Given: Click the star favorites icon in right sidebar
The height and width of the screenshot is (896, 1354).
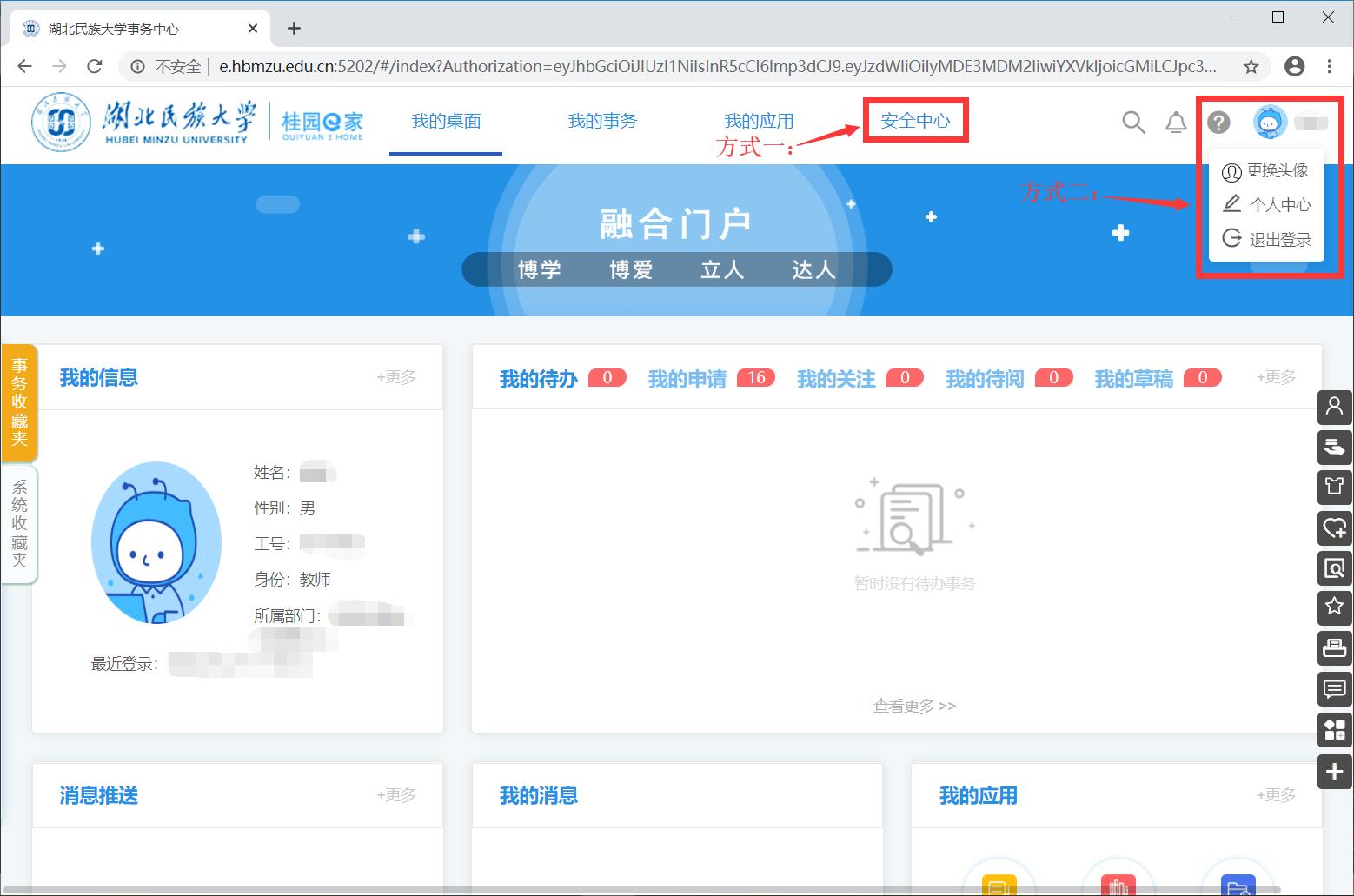Looking at the screenshot, I should [1334, 607].
